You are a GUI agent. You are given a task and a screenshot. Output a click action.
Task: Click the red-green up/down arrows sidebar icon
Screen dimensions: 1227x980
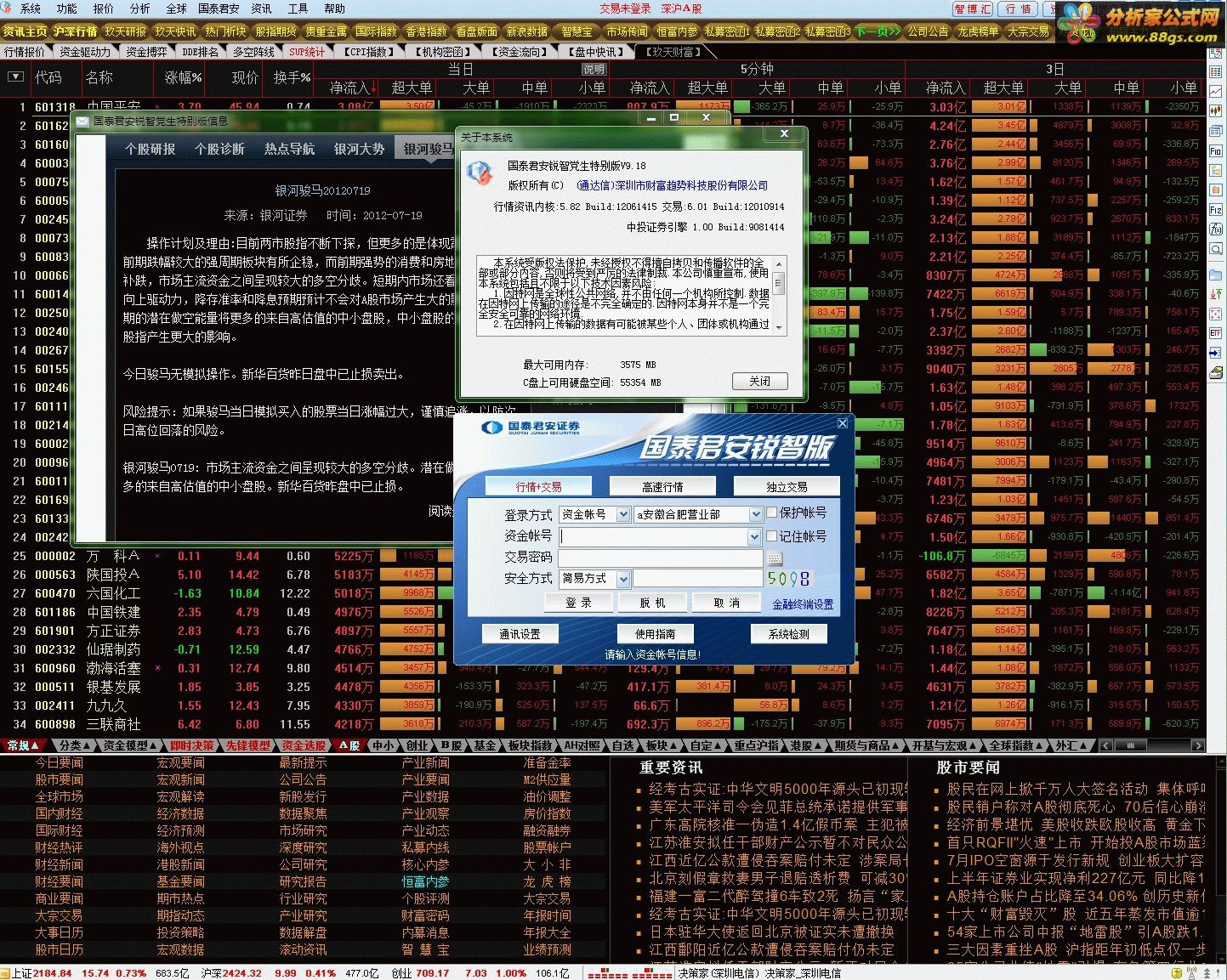pos(1216,294)
